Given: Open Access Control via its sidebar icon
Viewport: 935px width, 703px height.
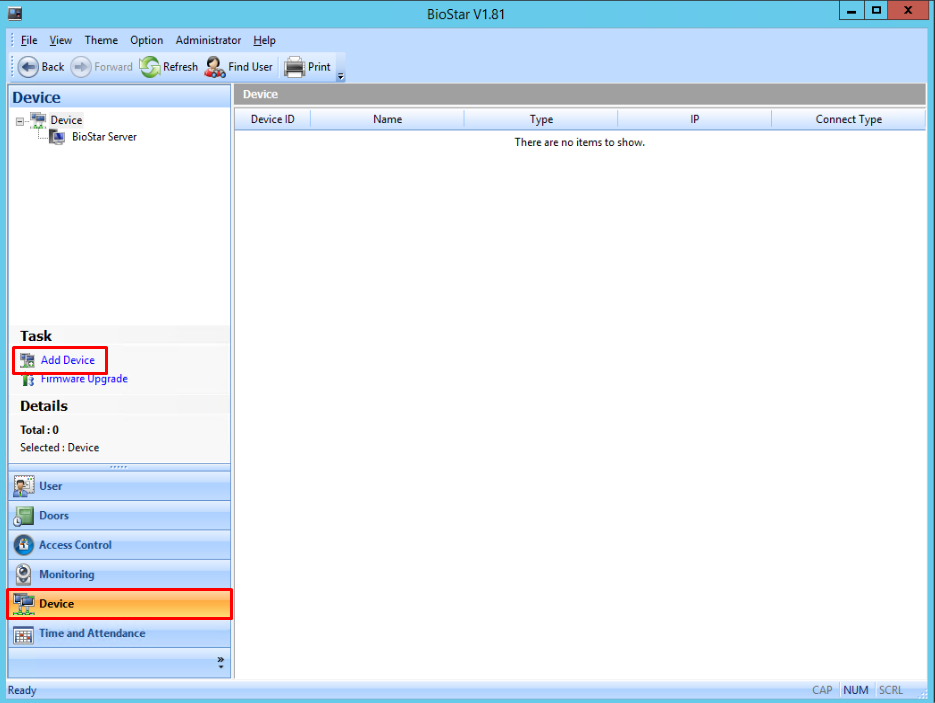Looking at the screenshot, I should click(22, 545).
